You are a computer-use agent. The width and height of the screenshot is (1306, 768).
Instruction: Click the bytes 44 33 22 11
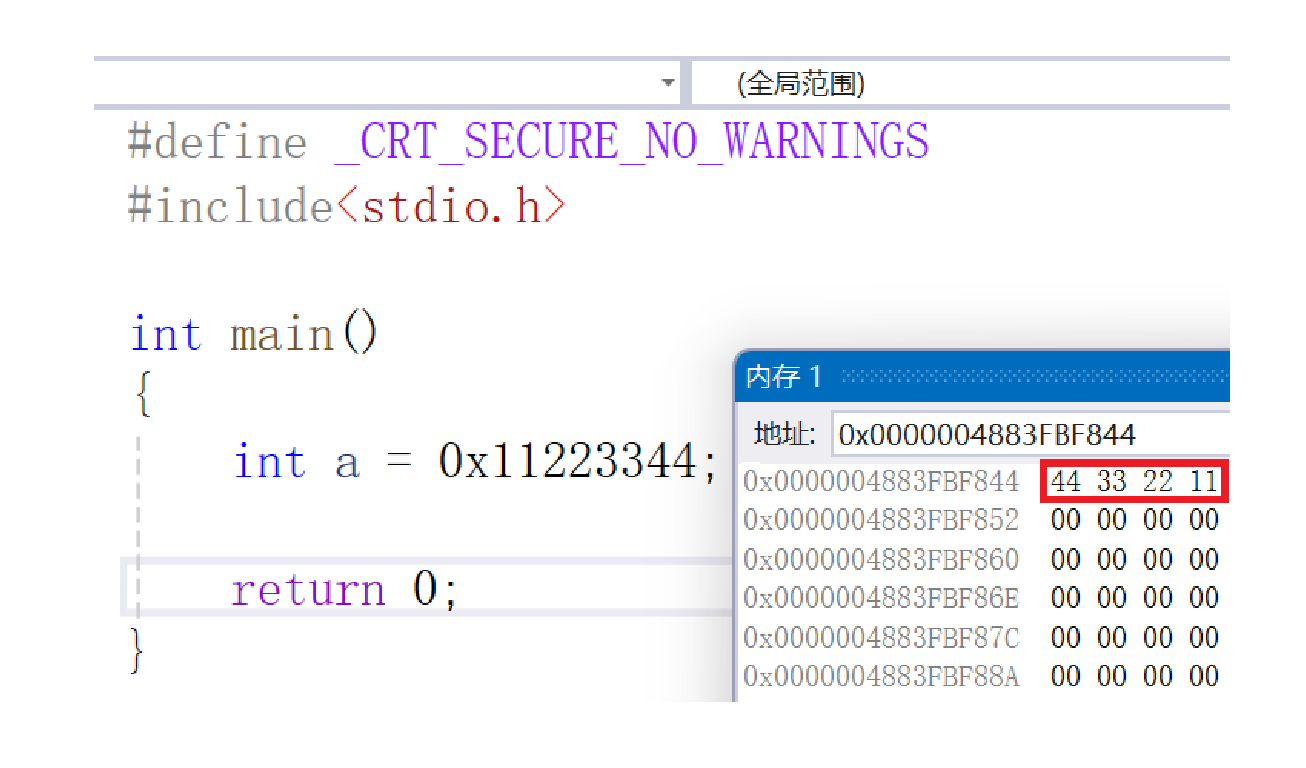click(x=1134, y=482)
